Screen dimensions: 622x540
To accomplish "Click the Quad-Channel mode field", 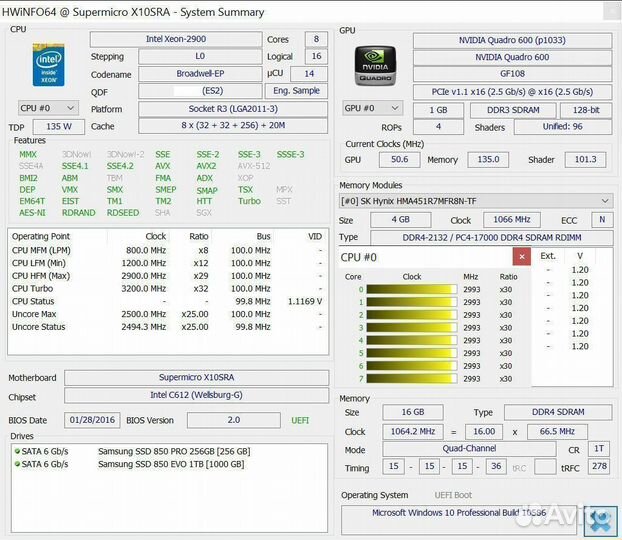I will [x=469, y=449].
